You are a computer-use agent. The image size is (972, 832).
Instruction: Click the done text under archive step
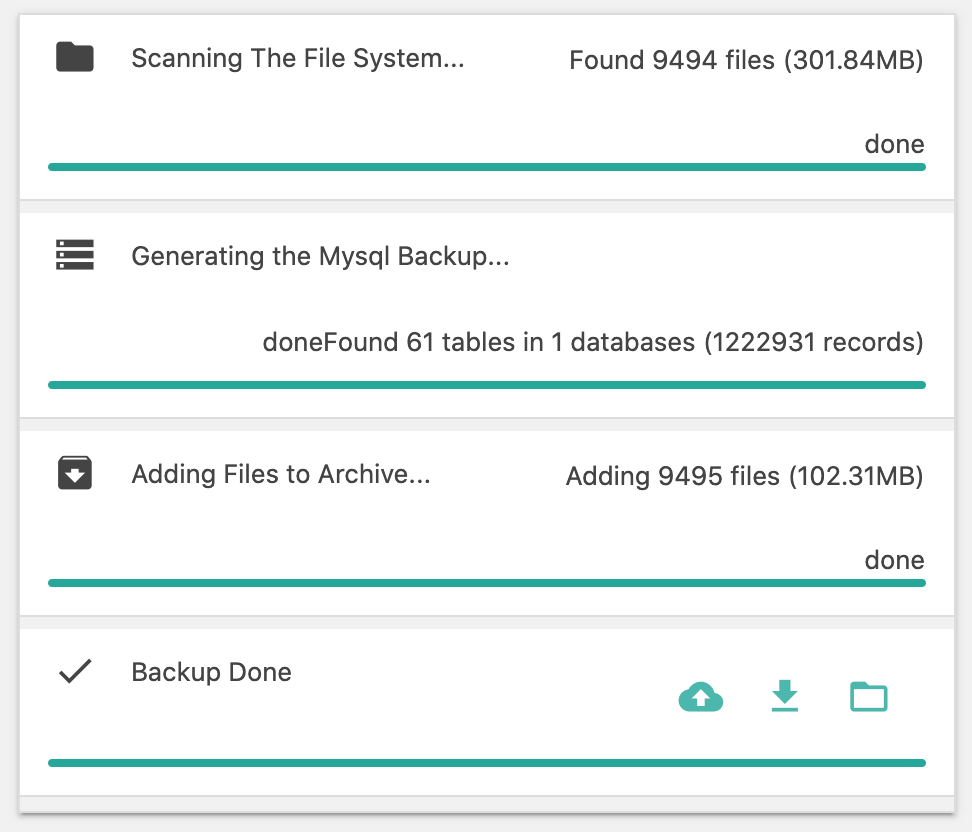[x=894, y=560]
